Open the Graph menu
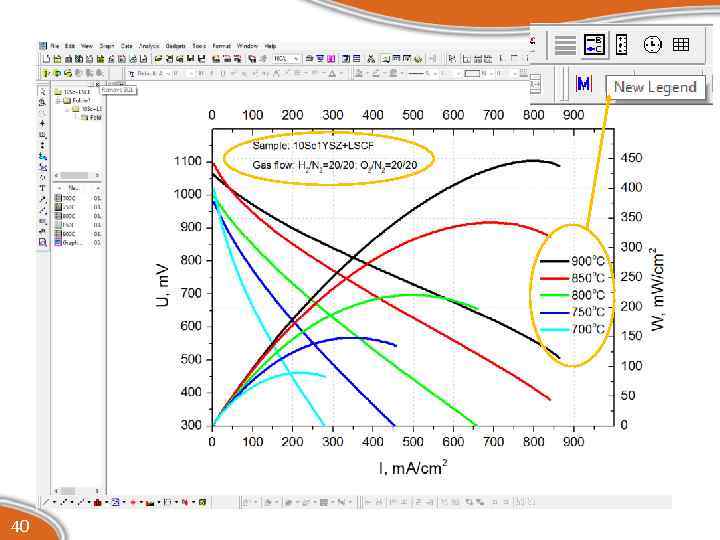 pyautogui.click(x=107, y=46)
